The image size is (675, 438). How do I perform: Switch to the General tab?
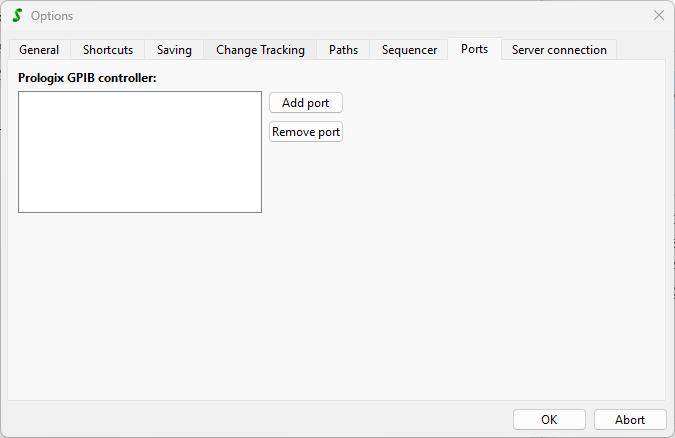click(39, 50)
